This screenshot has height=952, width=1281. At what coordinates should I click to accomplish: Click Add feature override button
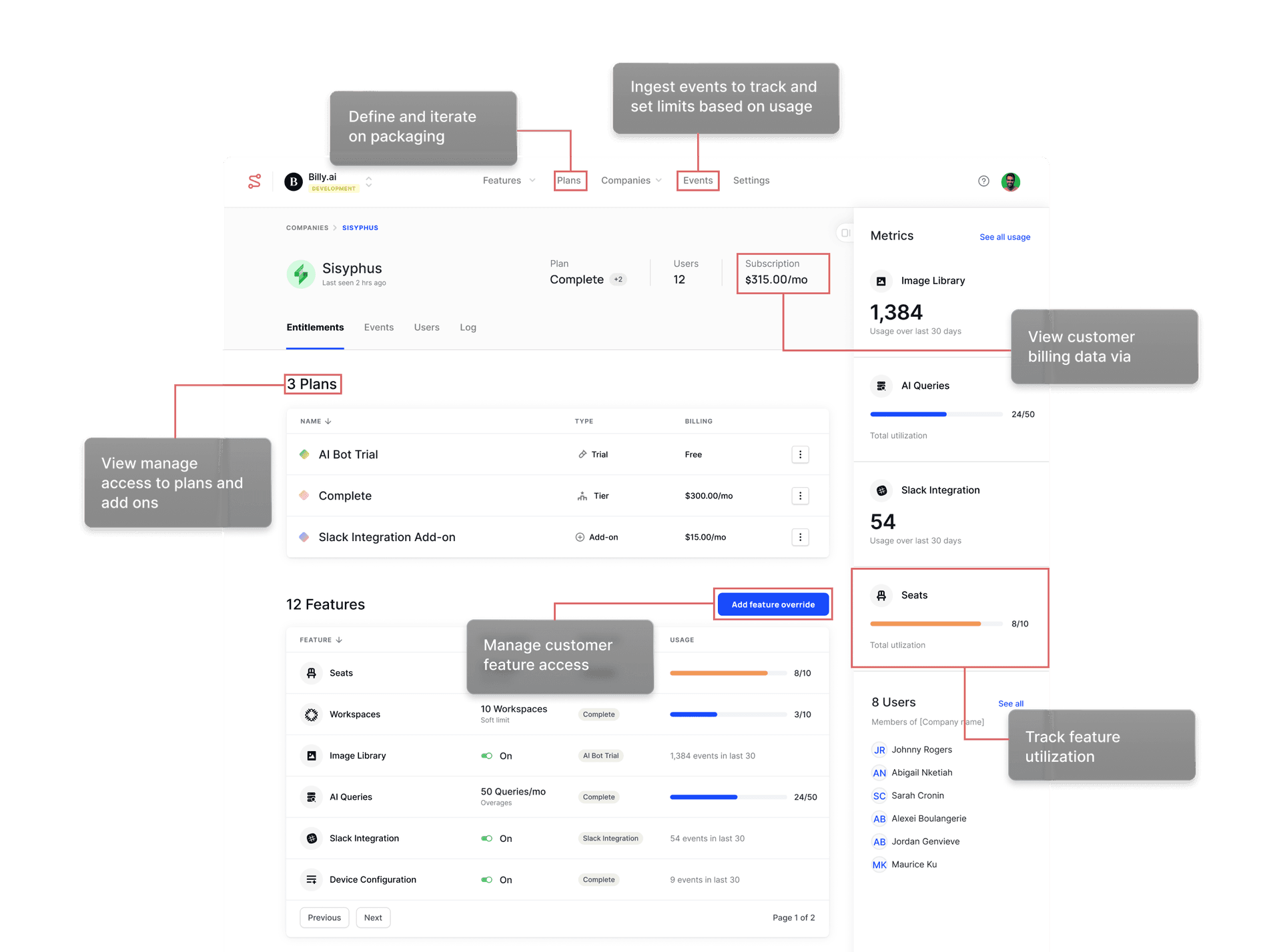pos(773,604)
